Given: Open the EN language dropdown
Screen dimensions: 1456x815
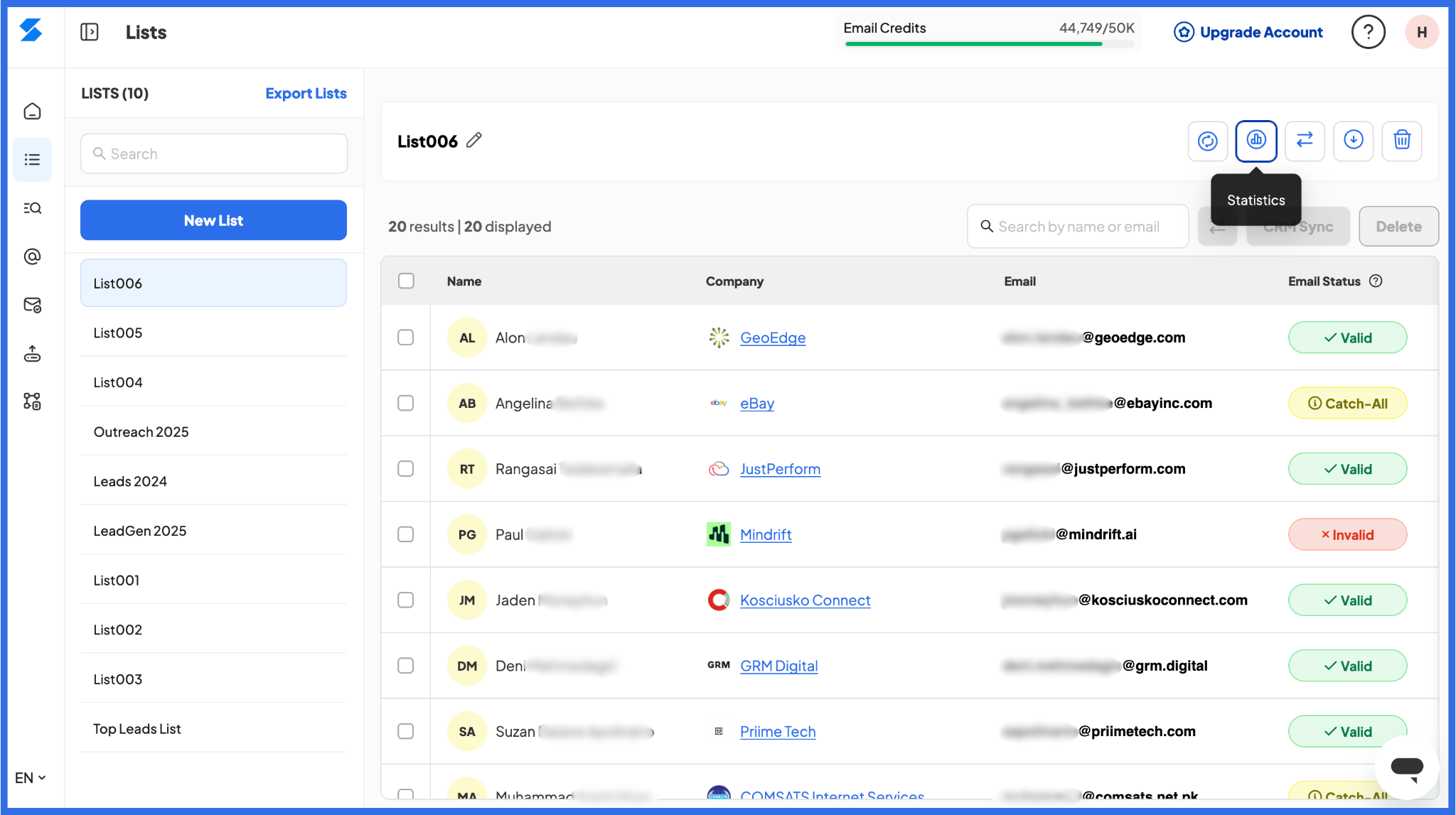Looking at the screenshot, I should pos(31,777).
